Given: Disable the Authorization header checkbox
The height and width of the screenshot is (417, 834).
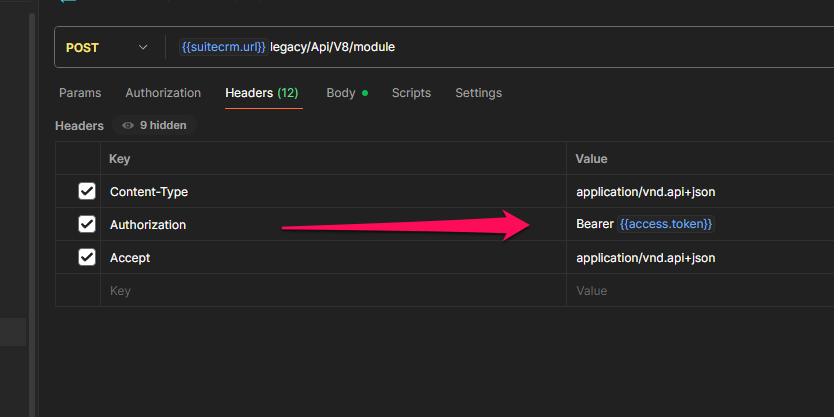Looking at the screenshot, I should coord(87,224).
